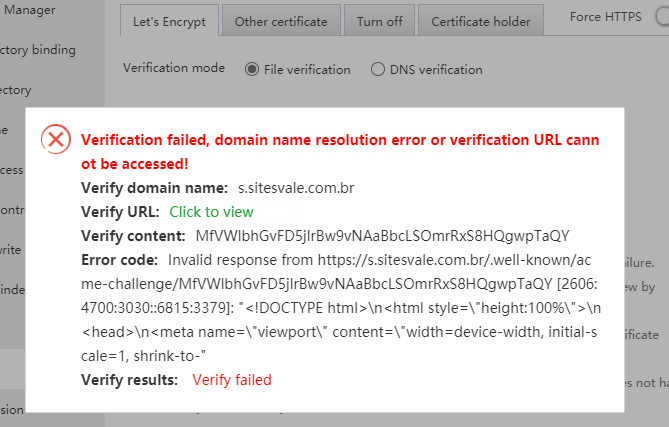Open the Manager item in the sidebar
Image resolution: width=669 pixels, height=427 pixels.
pos(32,11)
